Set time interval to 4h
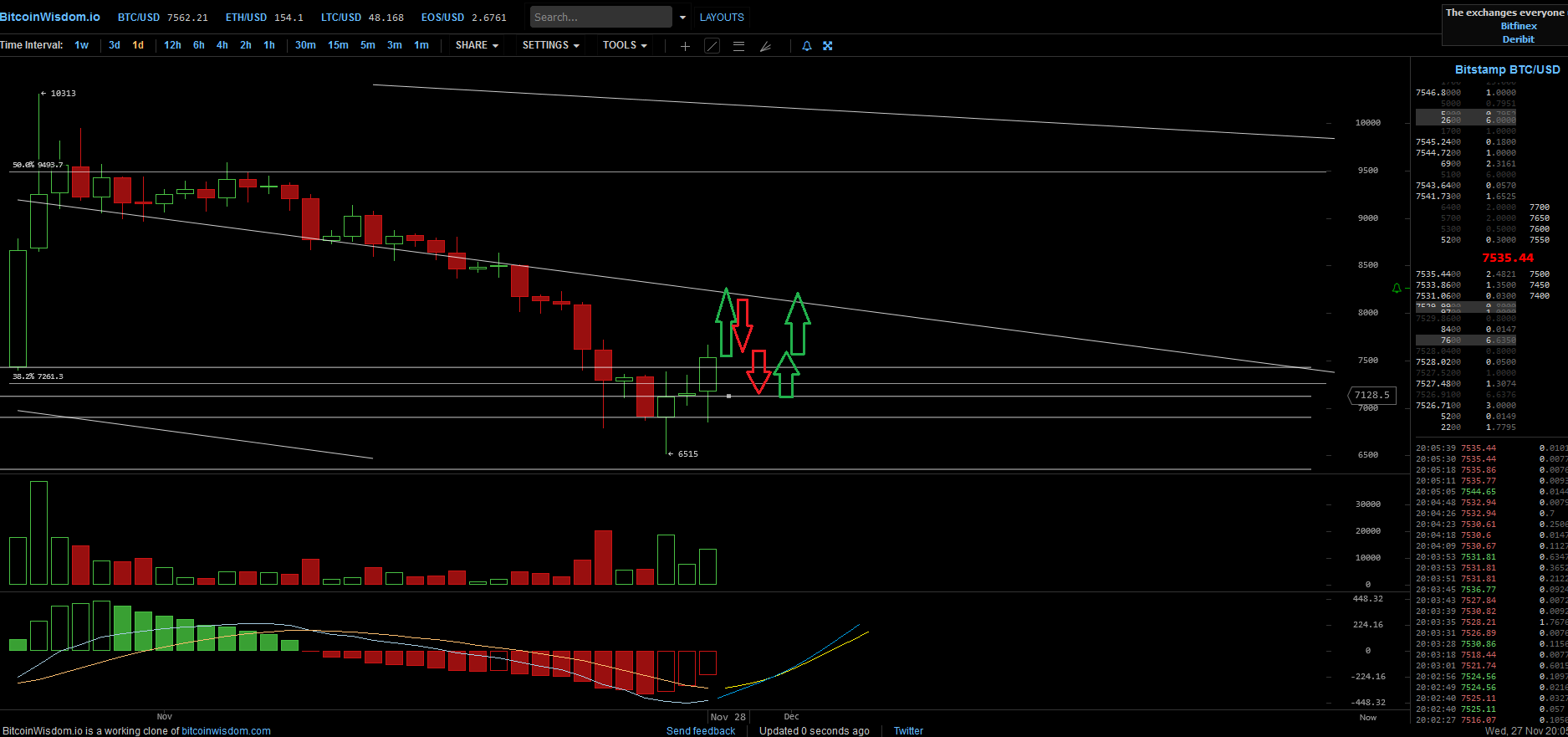1568x737 pixels. (222, 45)
